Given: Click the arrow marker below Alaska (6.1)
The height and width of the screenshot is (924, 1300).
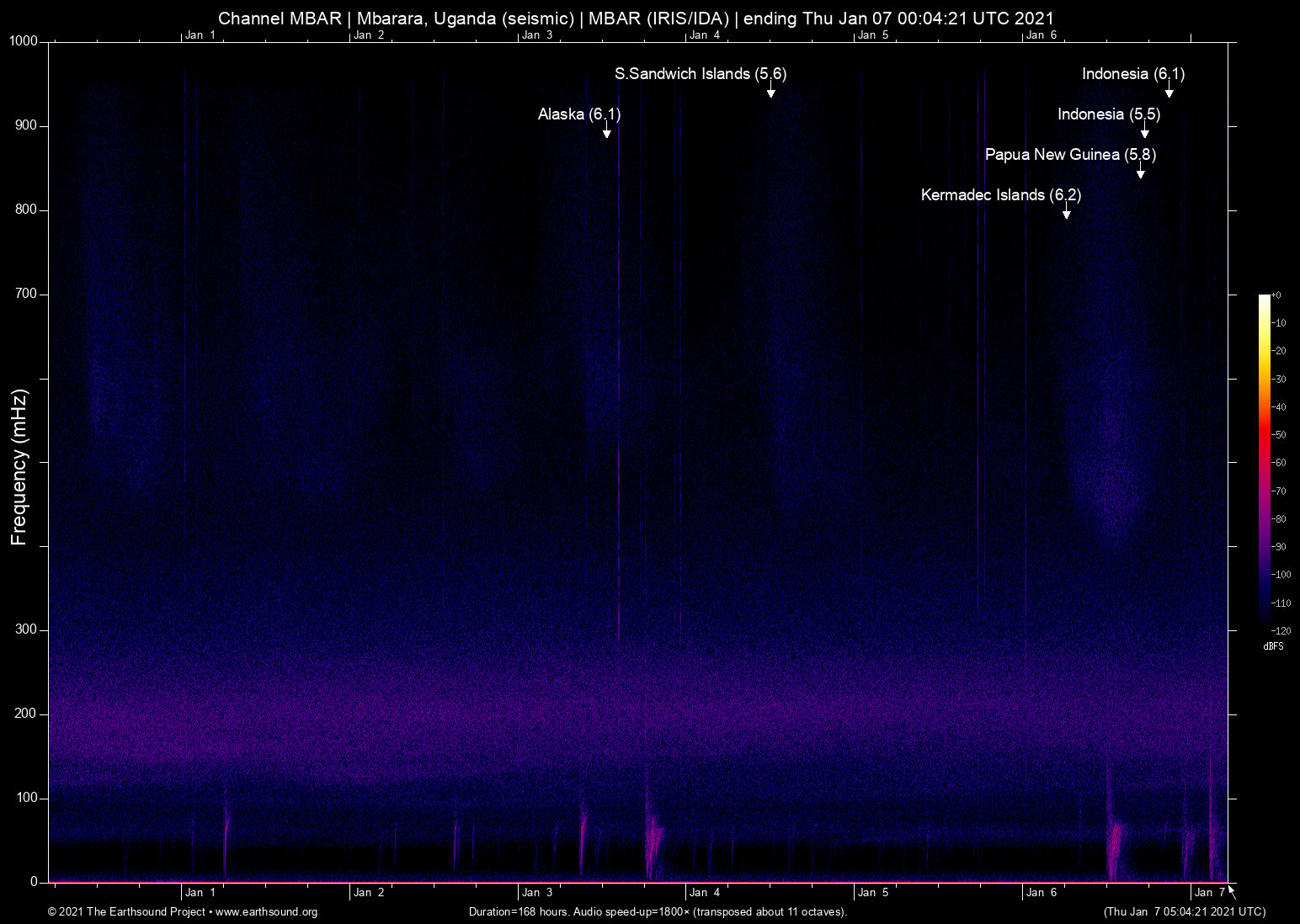Looking at the screenshot, I should click(606, 131).
